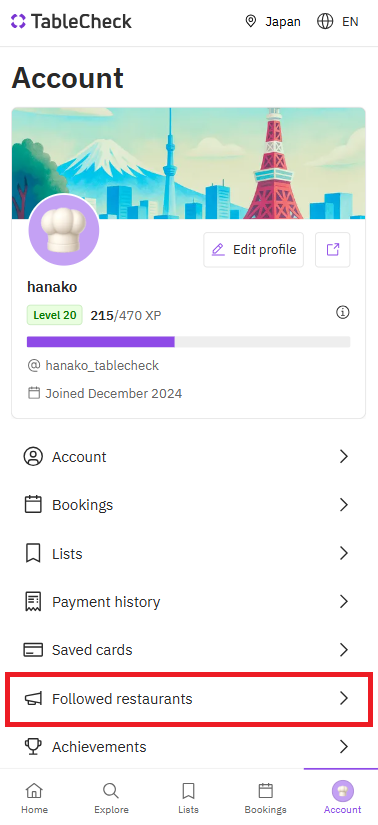Image resolution: width=378 pixels, height=825 pixels.
Task: Open the EN language selector
Action: pos(338,22)
